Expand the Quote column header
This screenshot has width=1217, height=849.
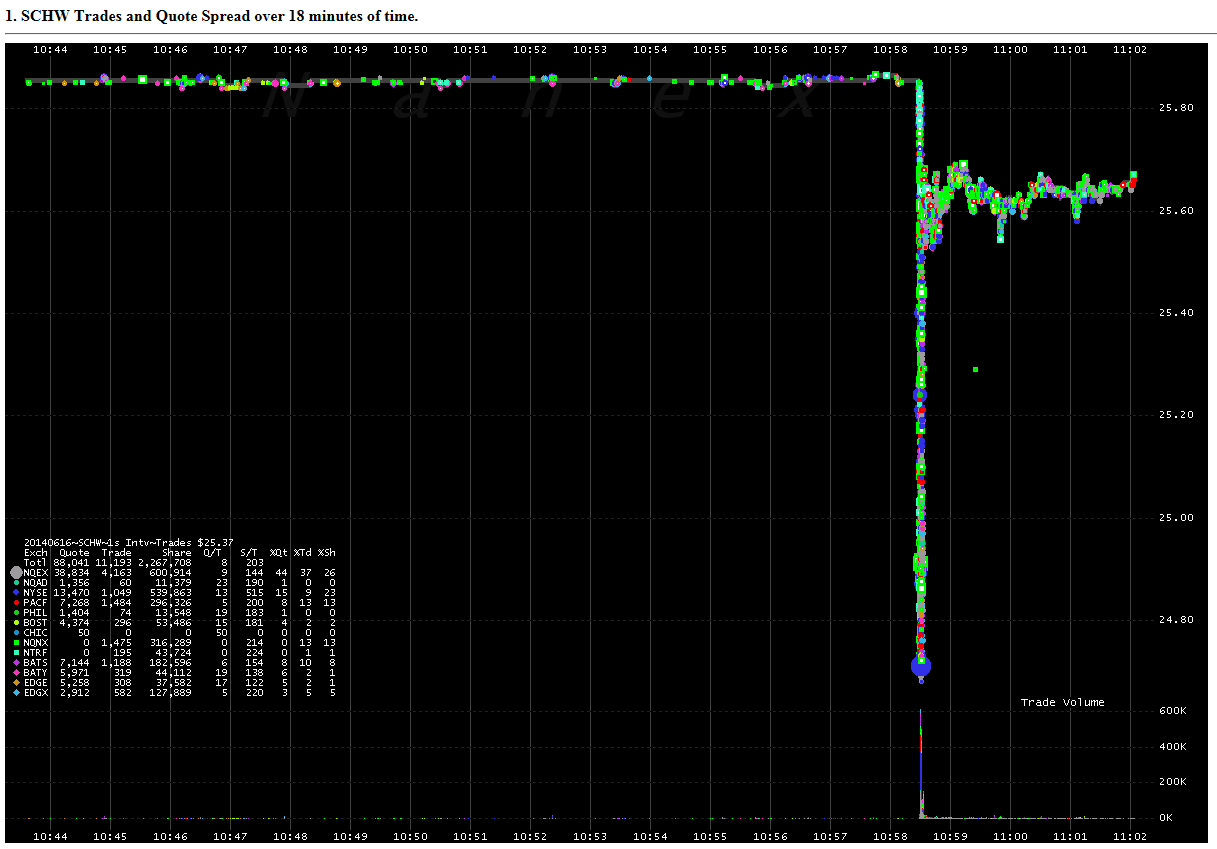[x=72, y=553]
